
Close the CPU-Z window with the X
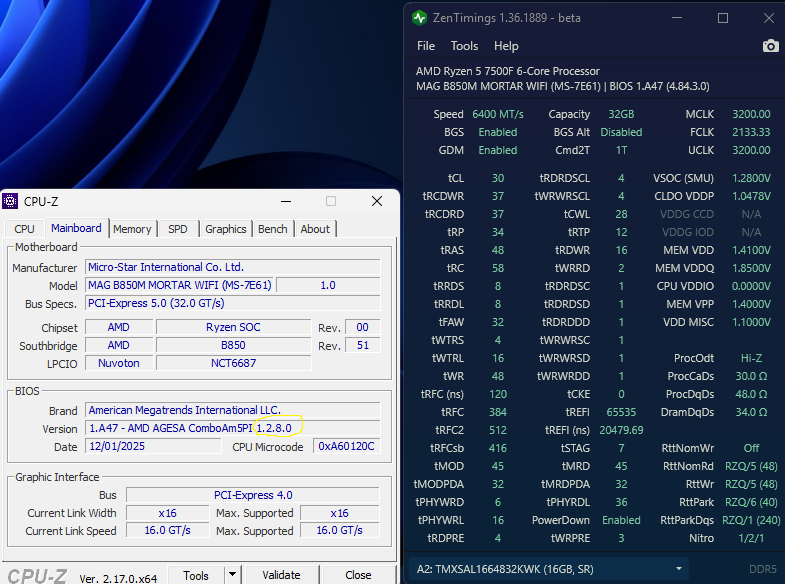point(377,201)
